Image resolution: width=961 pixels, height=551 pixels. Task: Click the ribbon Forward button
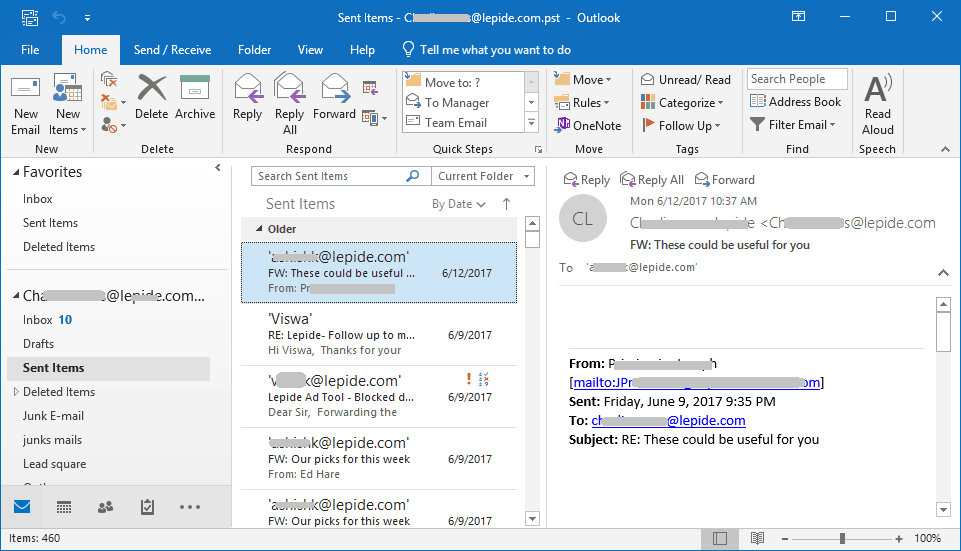coord(334,98)
